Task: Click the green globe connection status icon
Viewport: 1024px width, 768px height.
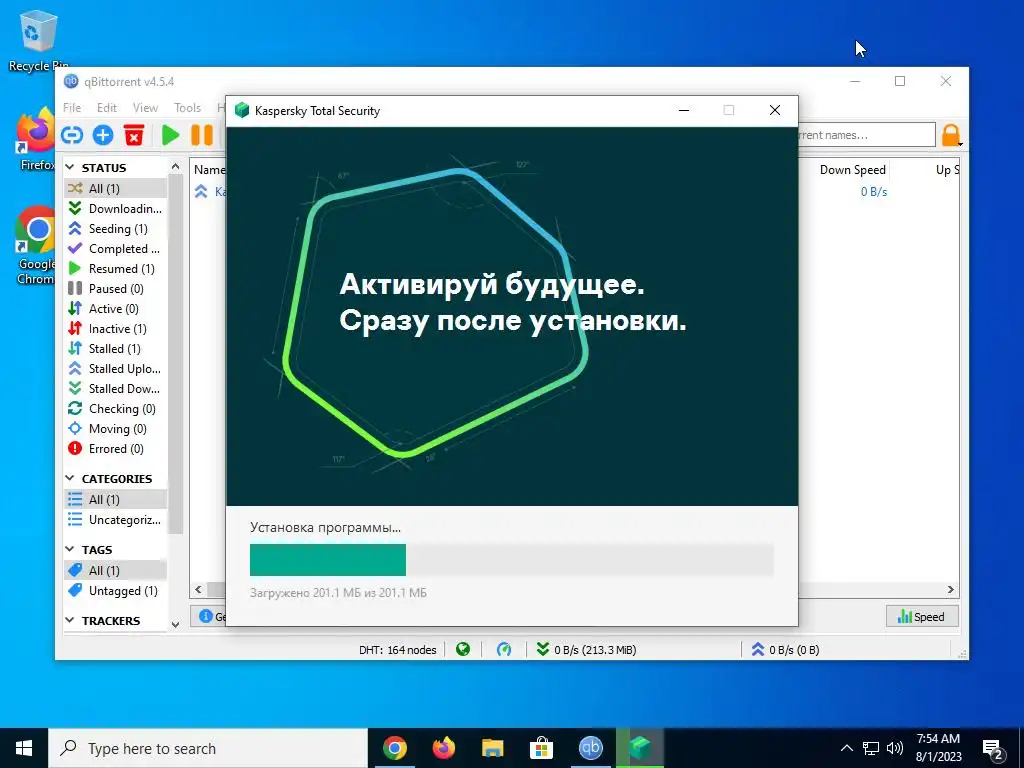Action: pyautogui.click(x=463, y=649)
